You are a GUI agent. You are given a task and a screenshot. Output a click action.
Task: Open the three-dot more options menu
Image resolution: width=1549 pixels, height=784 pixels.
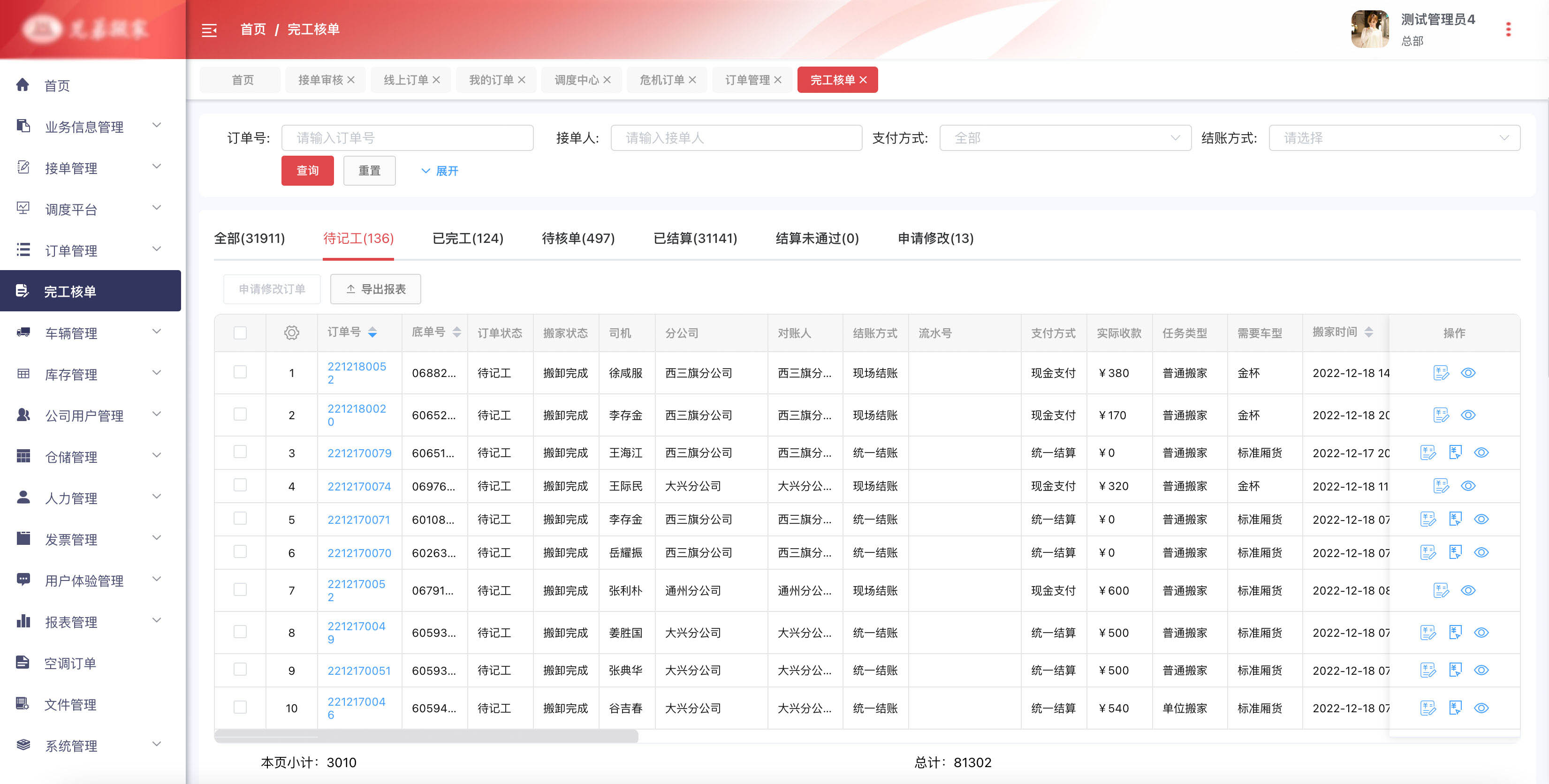tap(1508, 30)
